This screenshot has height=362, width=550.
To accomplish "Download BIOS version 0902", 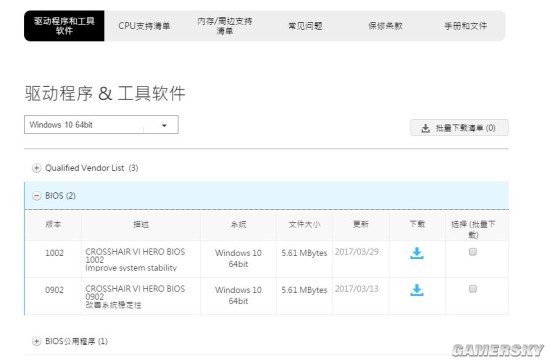I will 417,290.
